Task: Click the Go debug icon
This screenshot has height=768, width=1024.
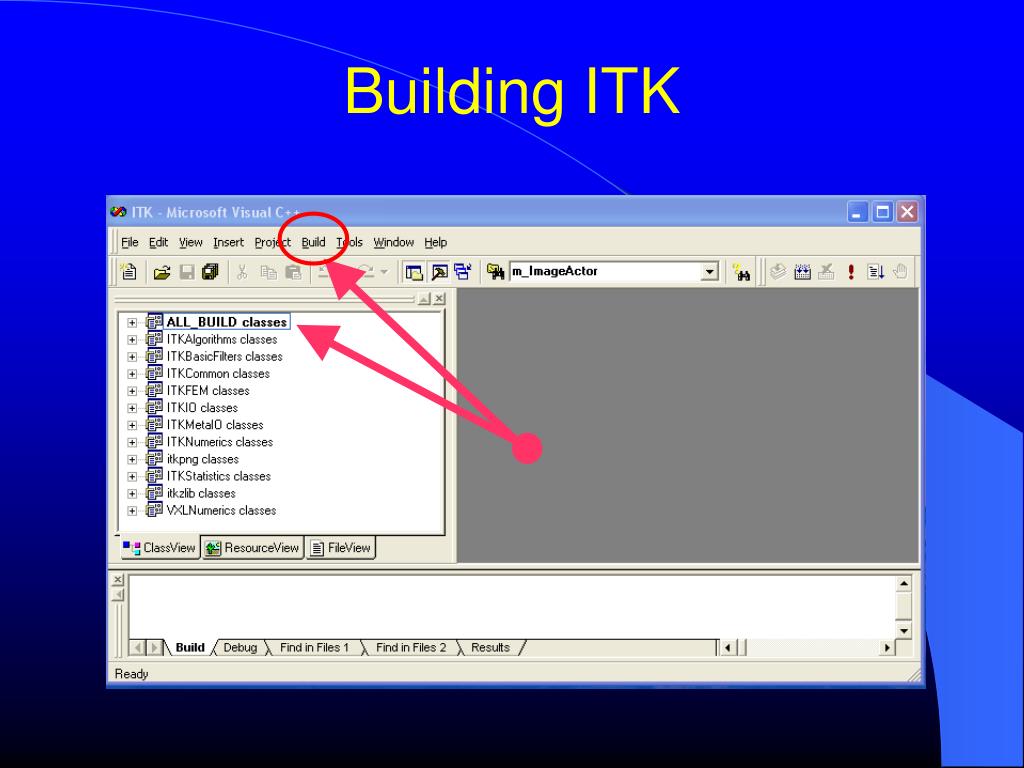Action: [876, 272]
